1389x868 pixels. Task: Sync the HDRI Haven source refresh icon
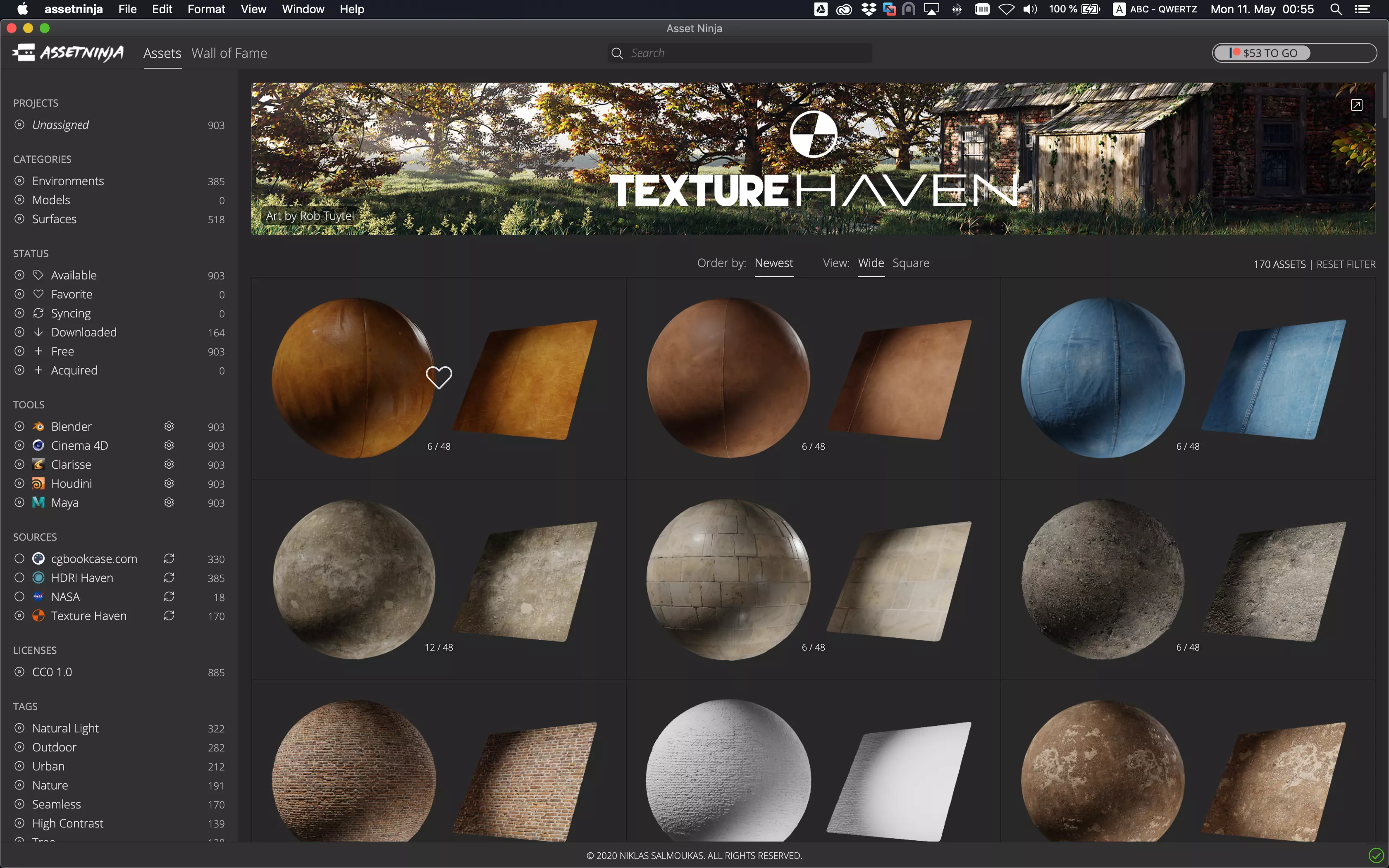point(169,577)
